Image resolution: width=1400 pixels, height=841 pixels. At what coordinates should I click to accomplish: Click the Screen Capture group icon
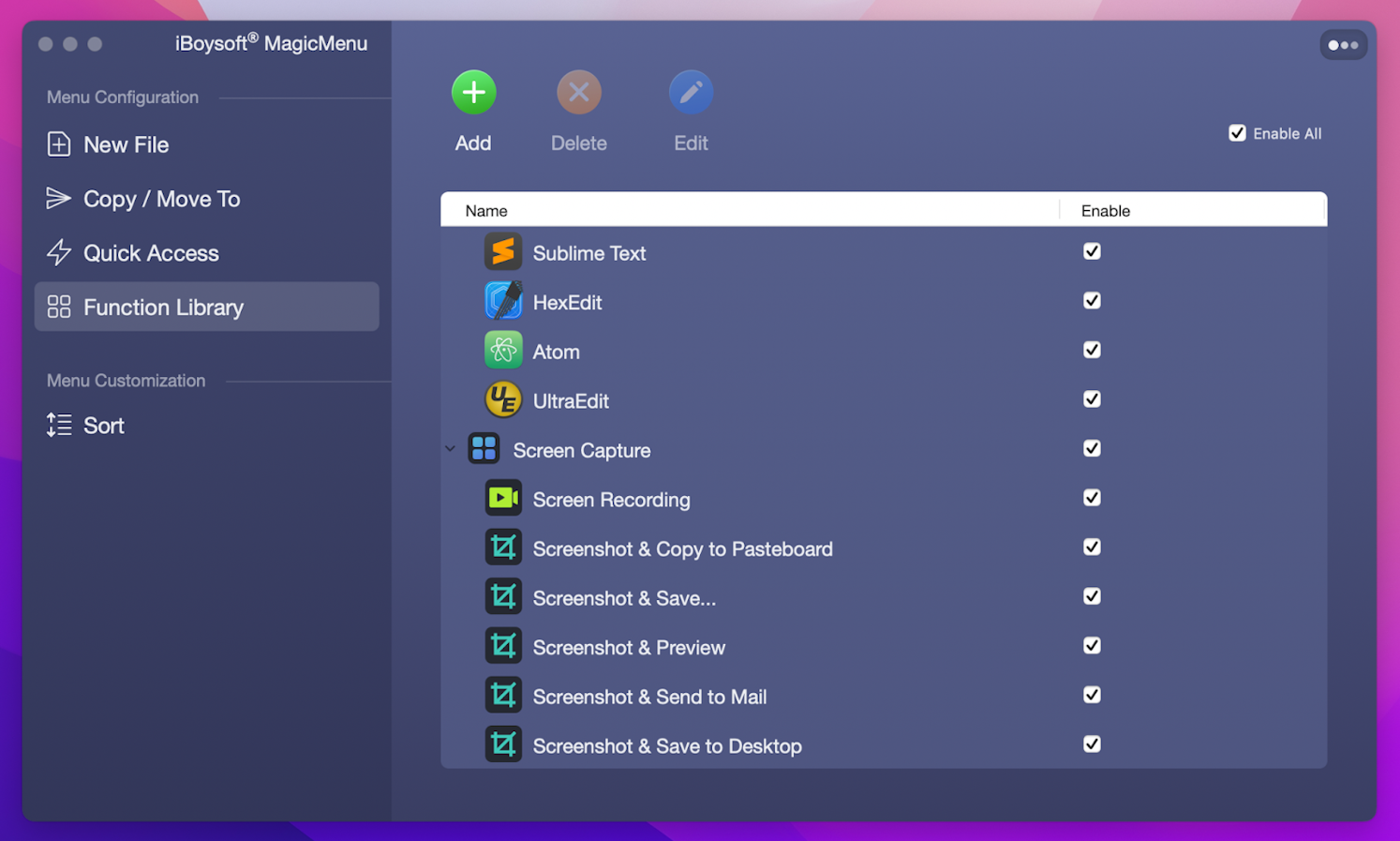point(484,448)
